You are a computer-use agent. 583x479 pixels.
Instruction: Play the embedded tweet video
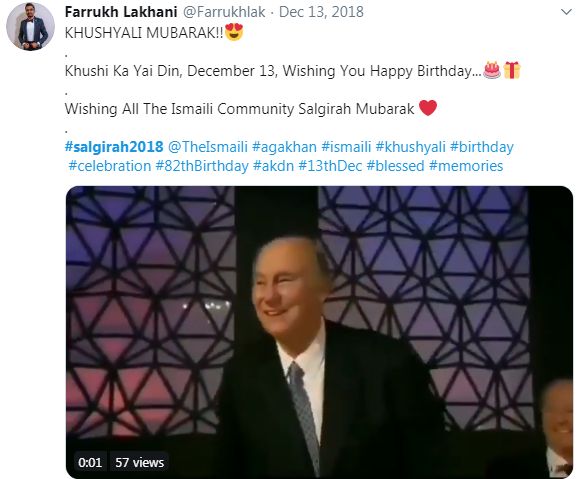pos(319,332)
